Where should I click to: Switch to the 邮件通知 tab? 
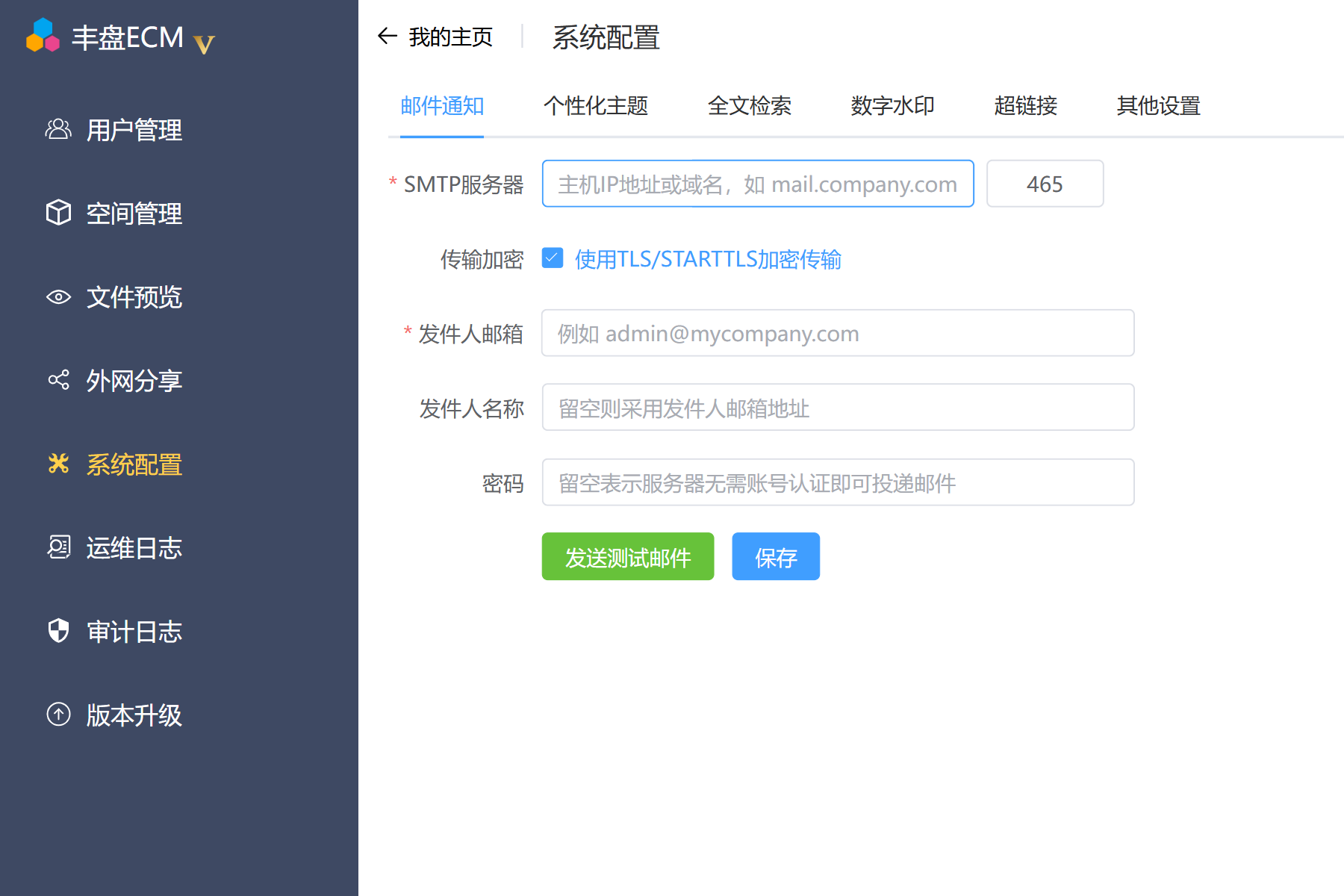click(442, 106)
